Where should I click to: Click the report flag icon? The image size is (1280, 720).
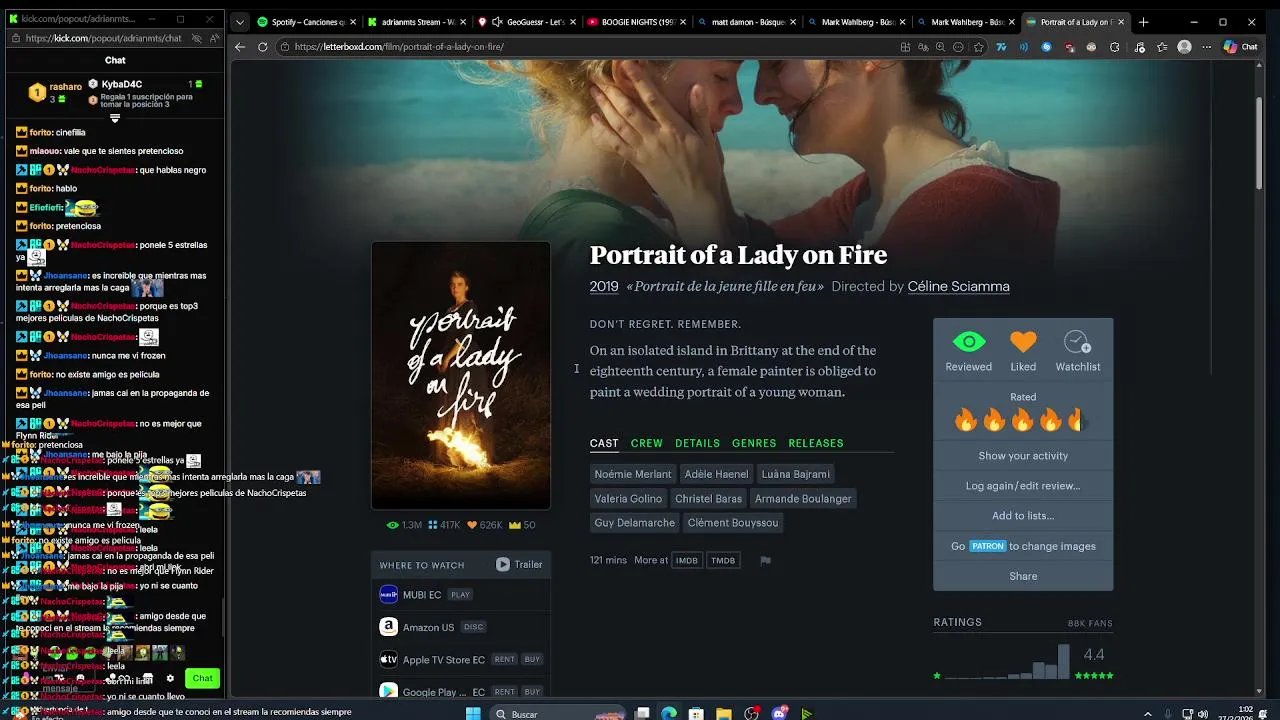(x=765, y=560)
